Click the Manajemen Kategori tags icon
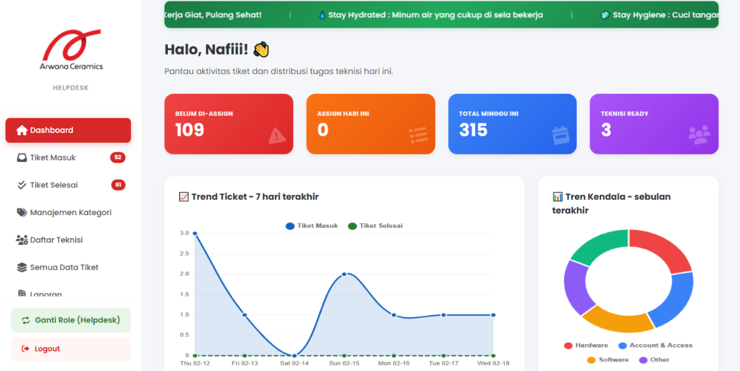The height and width of the screenshot is (371, 740). 22,212
